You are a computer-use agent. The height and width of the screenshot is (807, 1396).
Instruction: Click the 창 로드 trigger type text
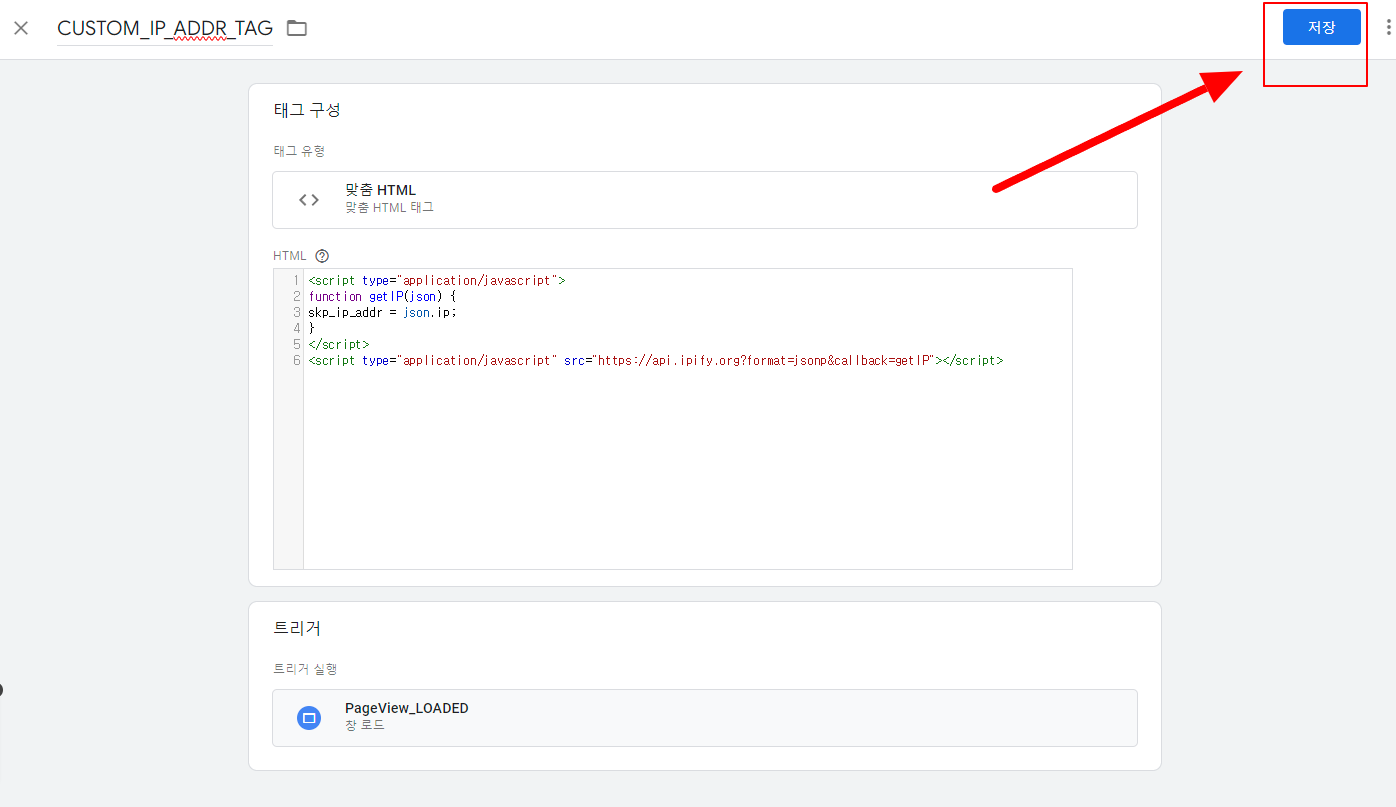[x=364, y=725]
